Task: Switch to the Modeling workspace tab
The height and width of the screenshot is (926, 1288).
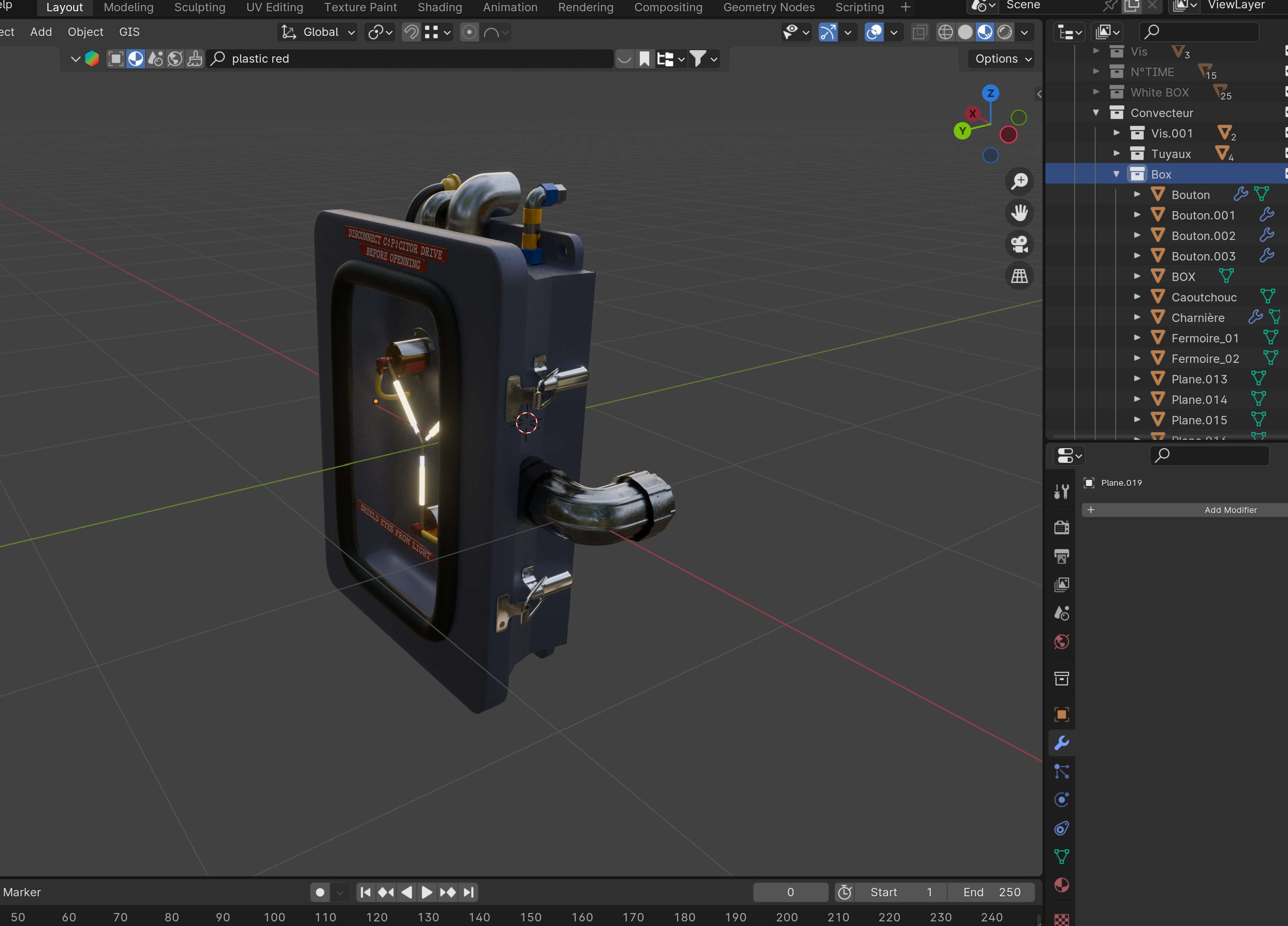Action: [x=128, y=8]
